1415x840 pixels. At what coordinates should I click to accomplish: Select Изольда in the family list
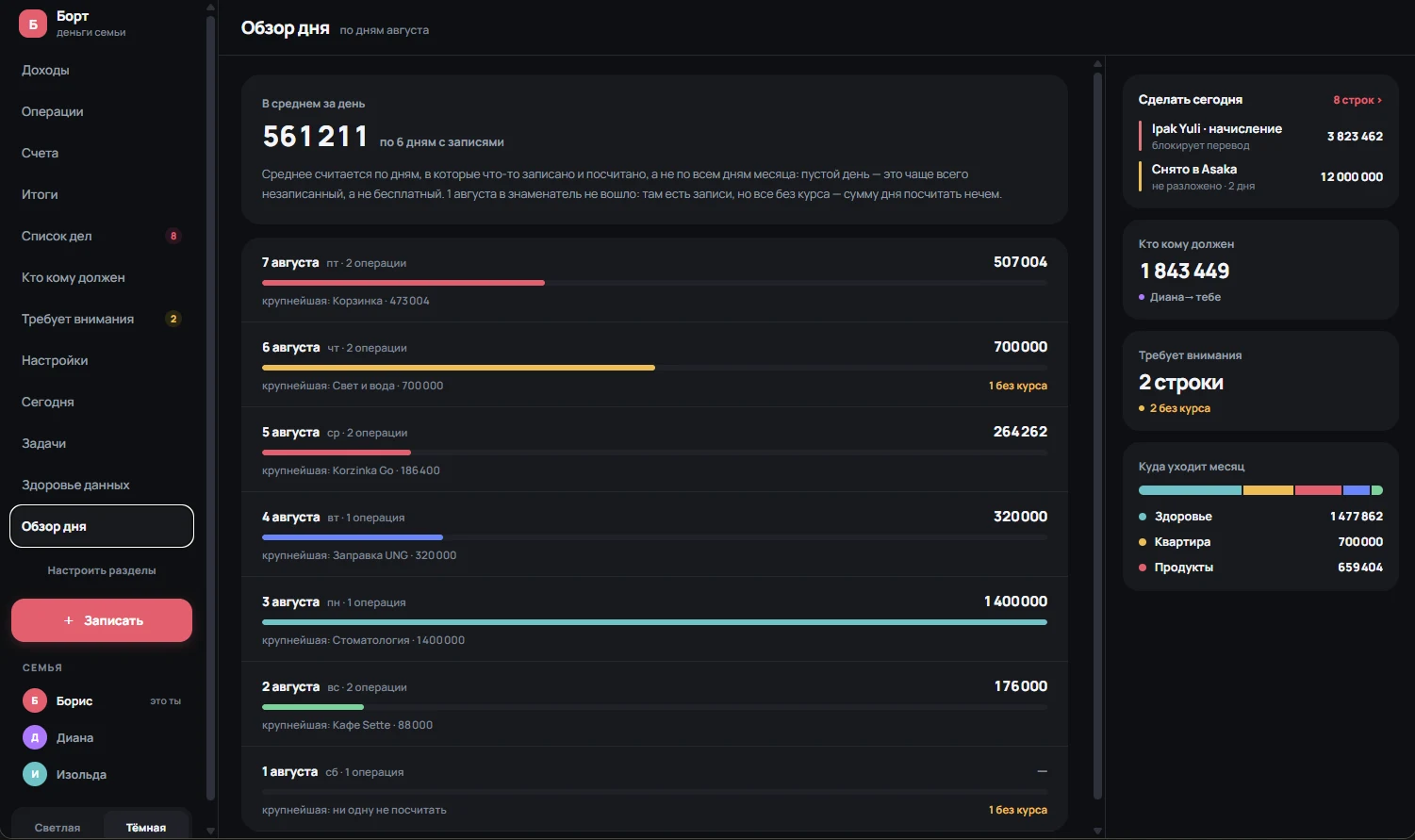pos(101,774)
